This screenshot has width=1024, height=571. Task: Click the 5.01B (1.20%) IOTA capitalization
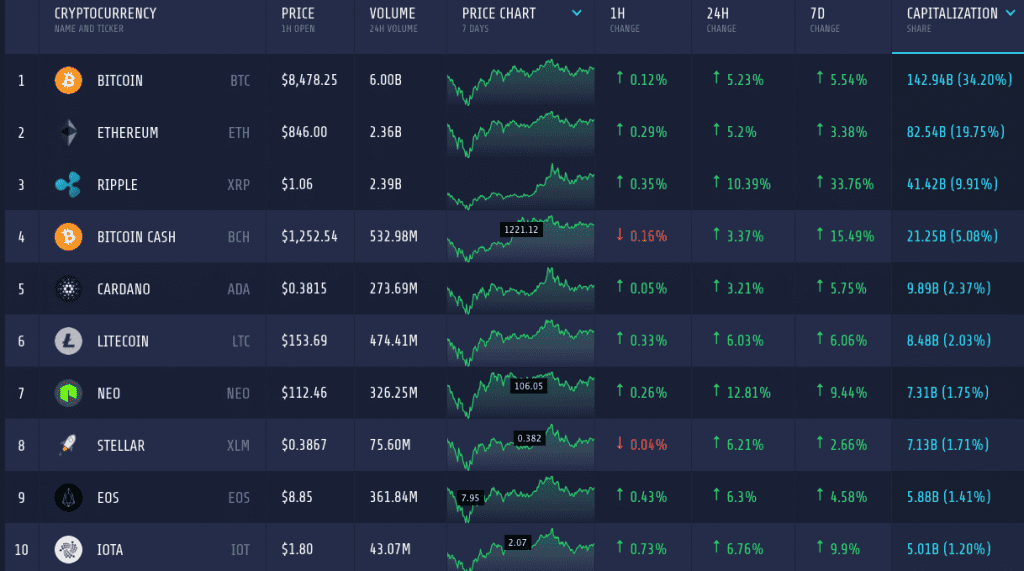[x=948, y=549]
